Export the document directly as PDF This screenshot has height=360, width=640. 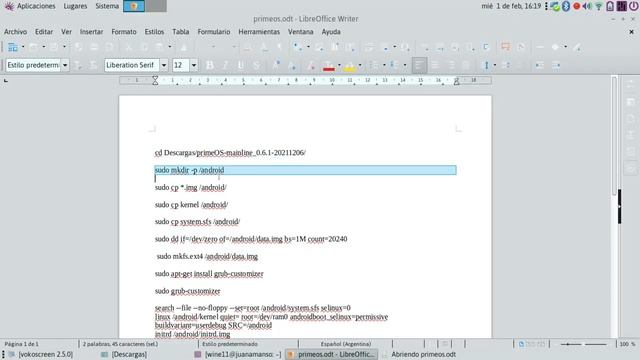point(78,47)
